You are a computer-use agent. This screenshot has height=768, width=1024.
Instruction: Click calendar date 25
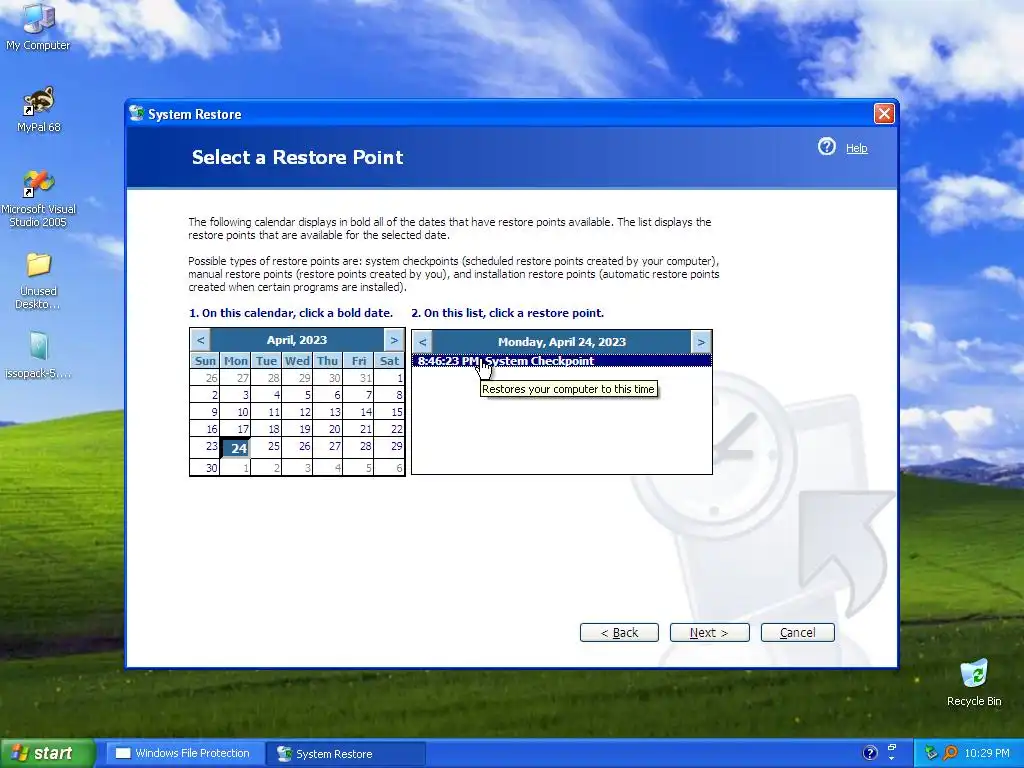266,447
